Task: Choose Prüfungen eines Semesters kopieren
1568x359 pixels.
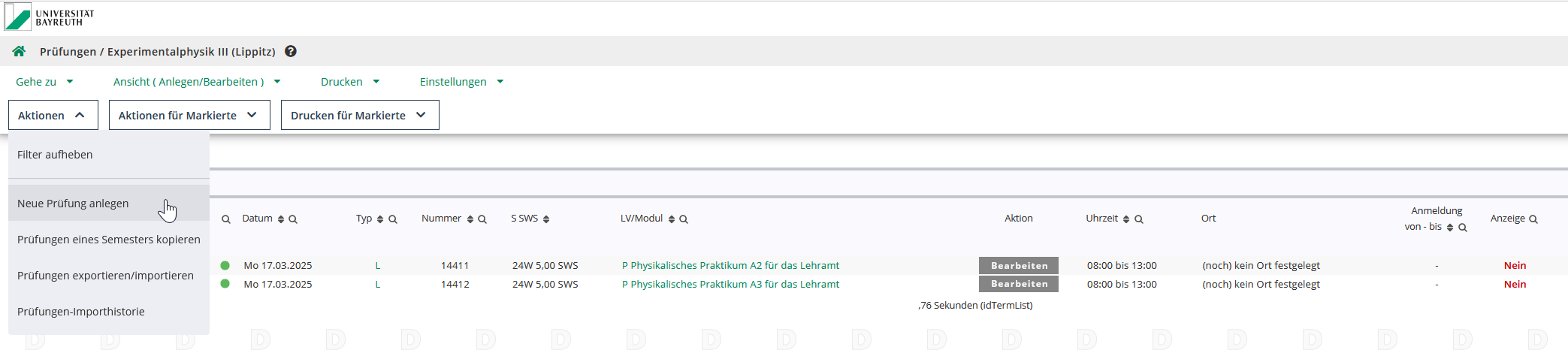Action: [109, 240]
